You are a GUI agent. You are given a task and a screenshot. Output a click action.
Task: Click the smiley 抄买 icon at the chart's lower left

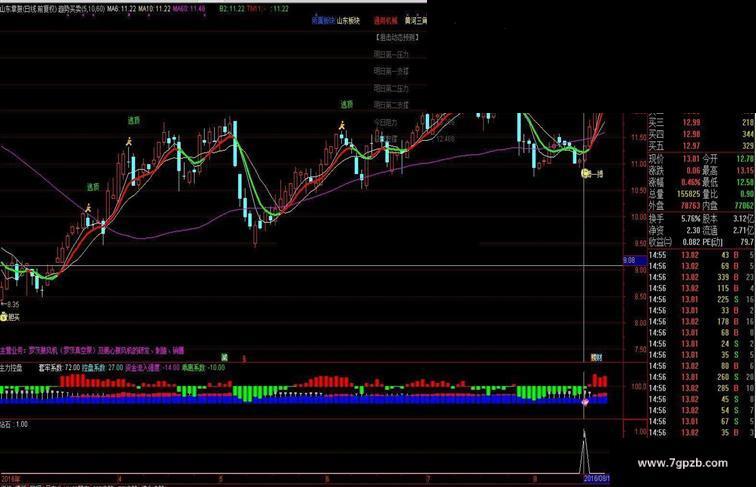[x=4, y=317]
